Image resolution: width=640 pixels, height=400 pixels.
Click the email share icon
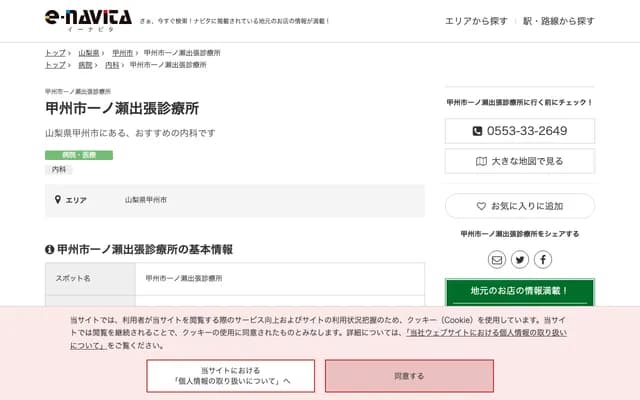[x=497, y=260]
